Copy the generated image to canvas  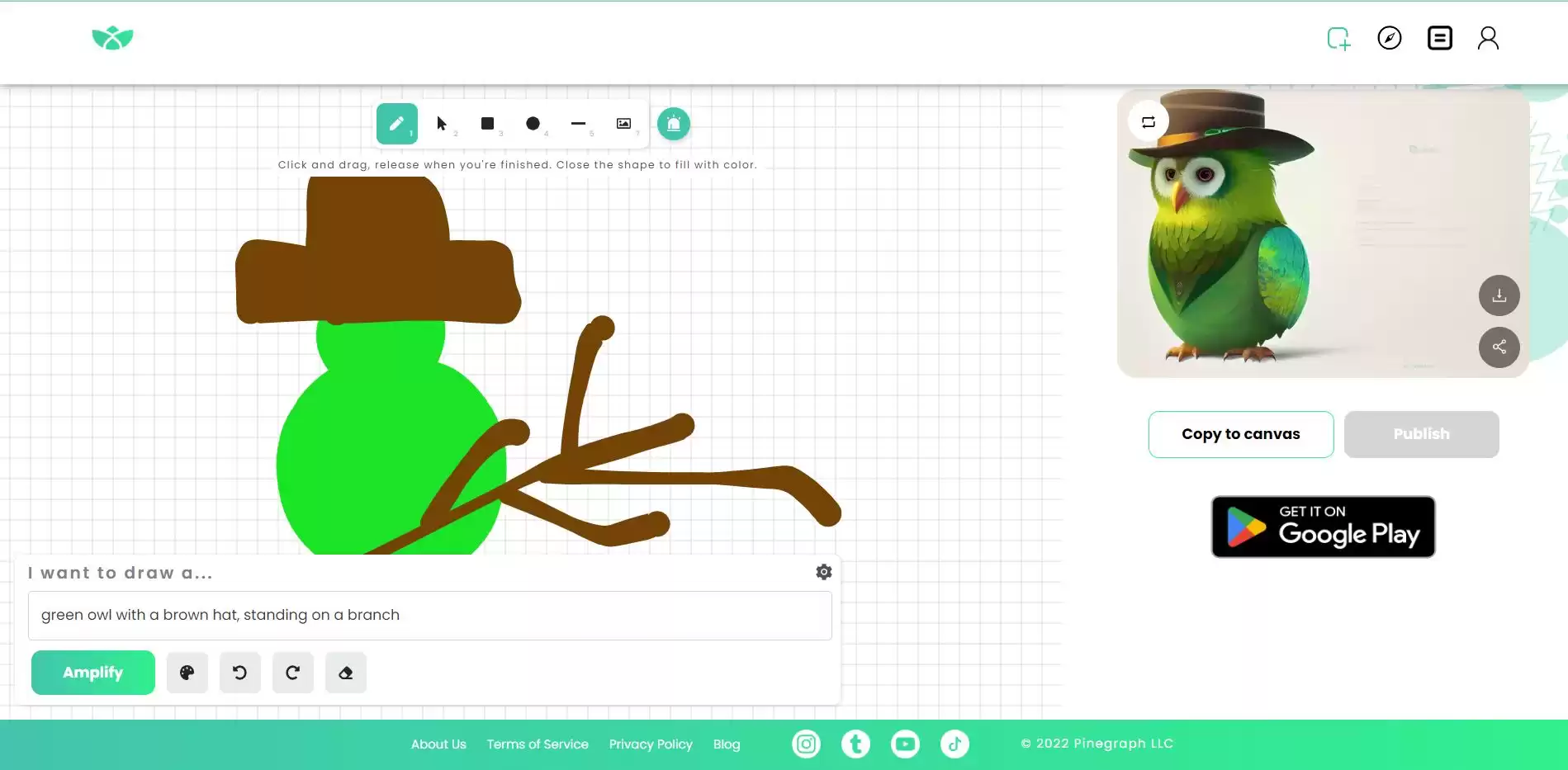tap(1240, 433)
